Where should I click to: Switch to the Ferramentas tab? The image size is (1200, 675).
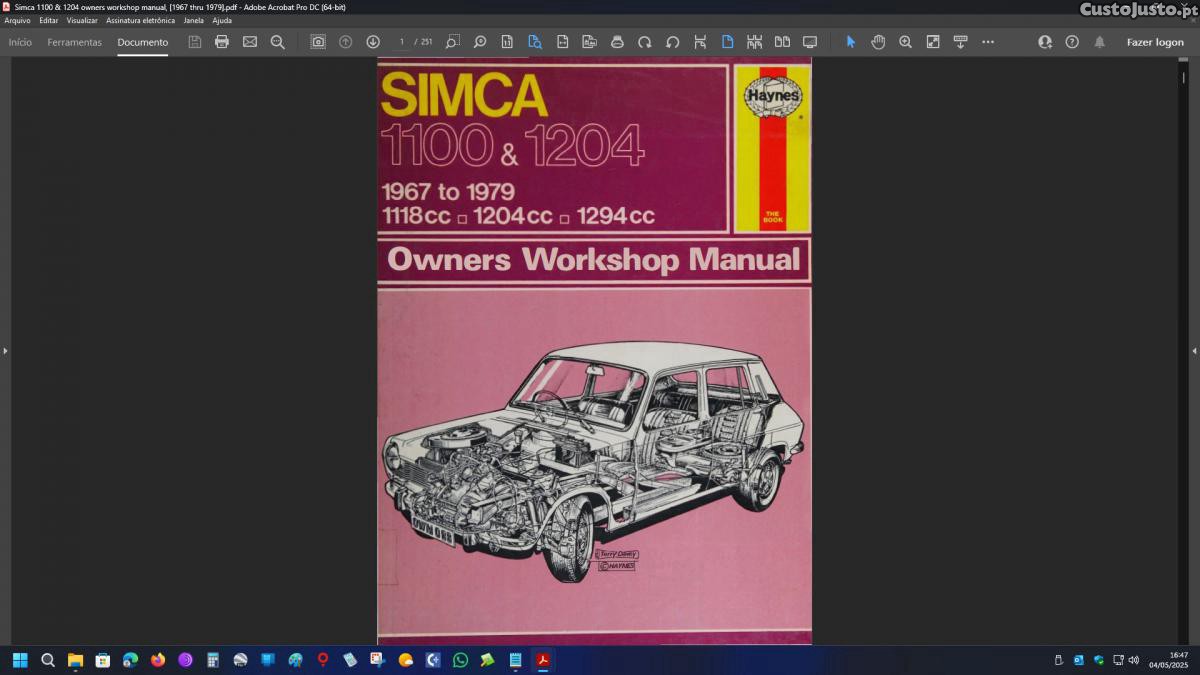point(74,42)
